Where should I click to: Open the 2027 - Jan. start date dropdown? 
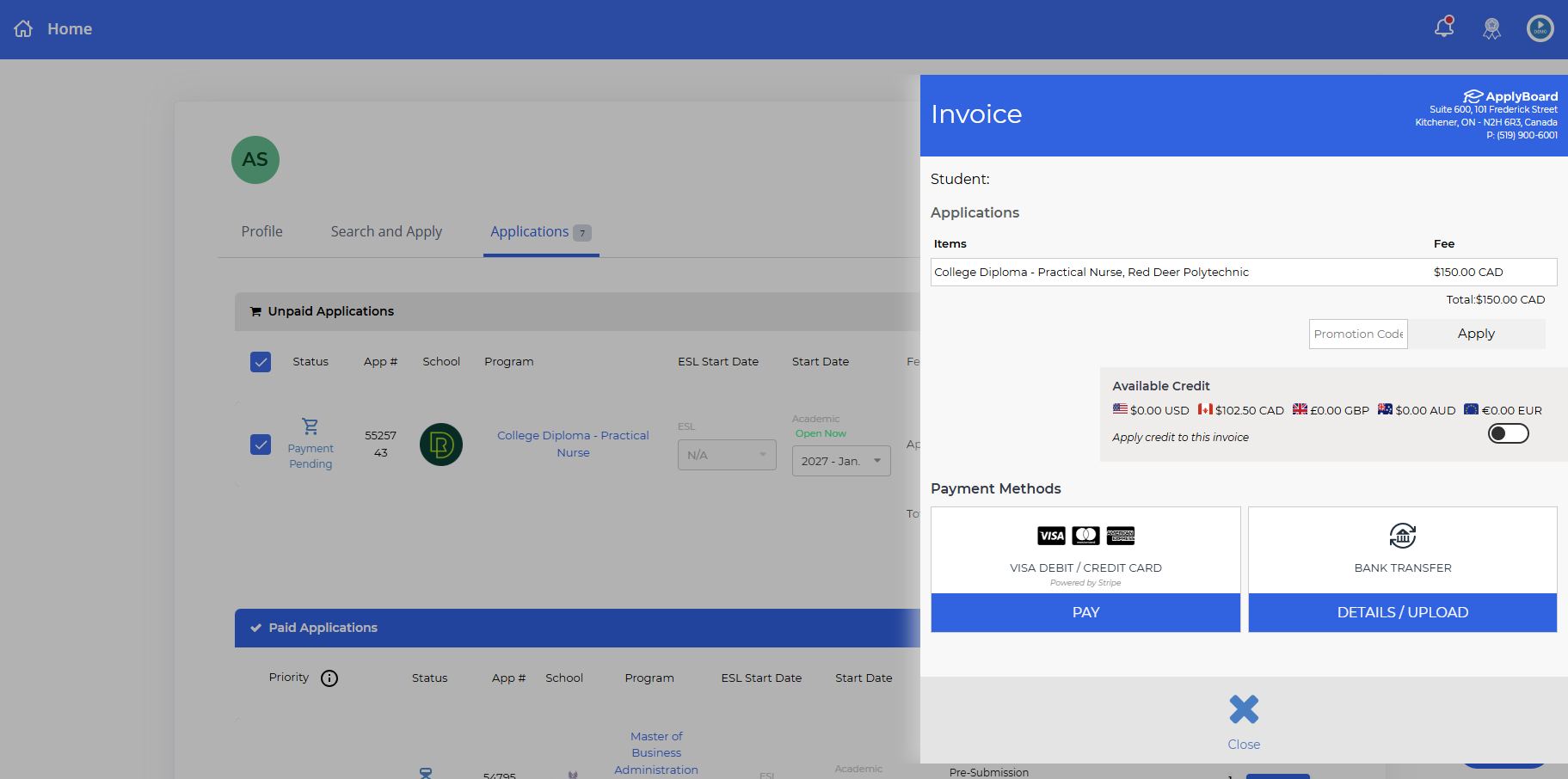(x=841, y=461)
